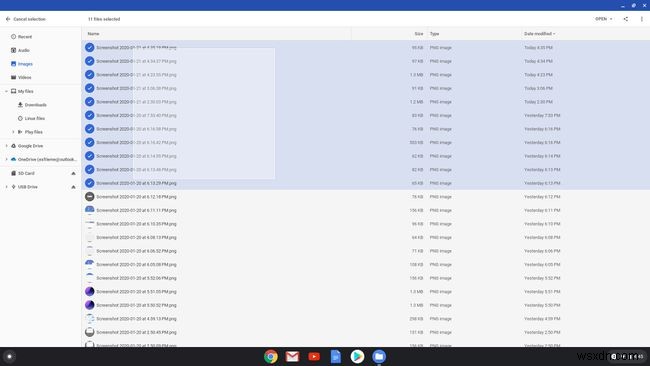
Task: Open the OPEN dropdown arrow menu
Action: click(x=611, y=19)
